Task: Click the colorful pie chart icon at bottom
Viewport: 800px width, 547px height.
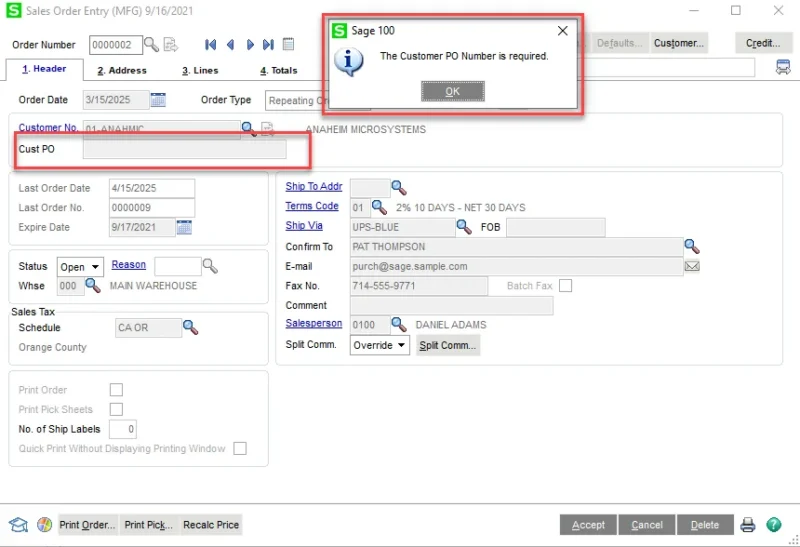Action: [x=44, y=525]
